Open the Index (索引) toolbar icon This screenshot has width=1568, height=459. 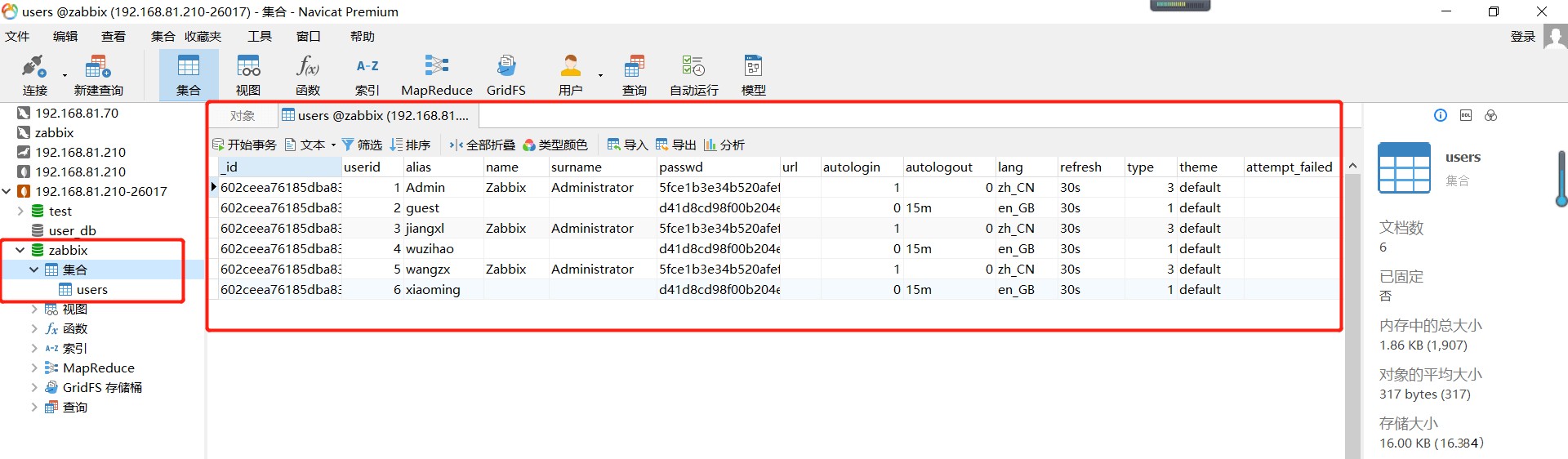coord(367,74)
